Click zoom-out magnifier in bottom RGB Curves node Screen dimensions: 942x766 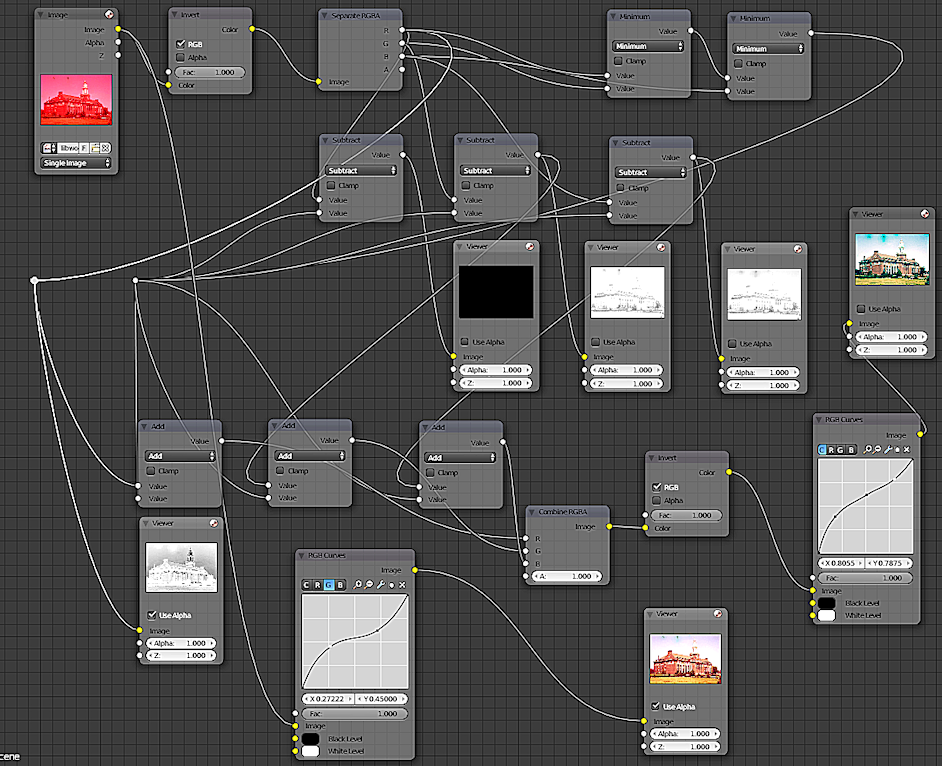(x=369, y=584)
